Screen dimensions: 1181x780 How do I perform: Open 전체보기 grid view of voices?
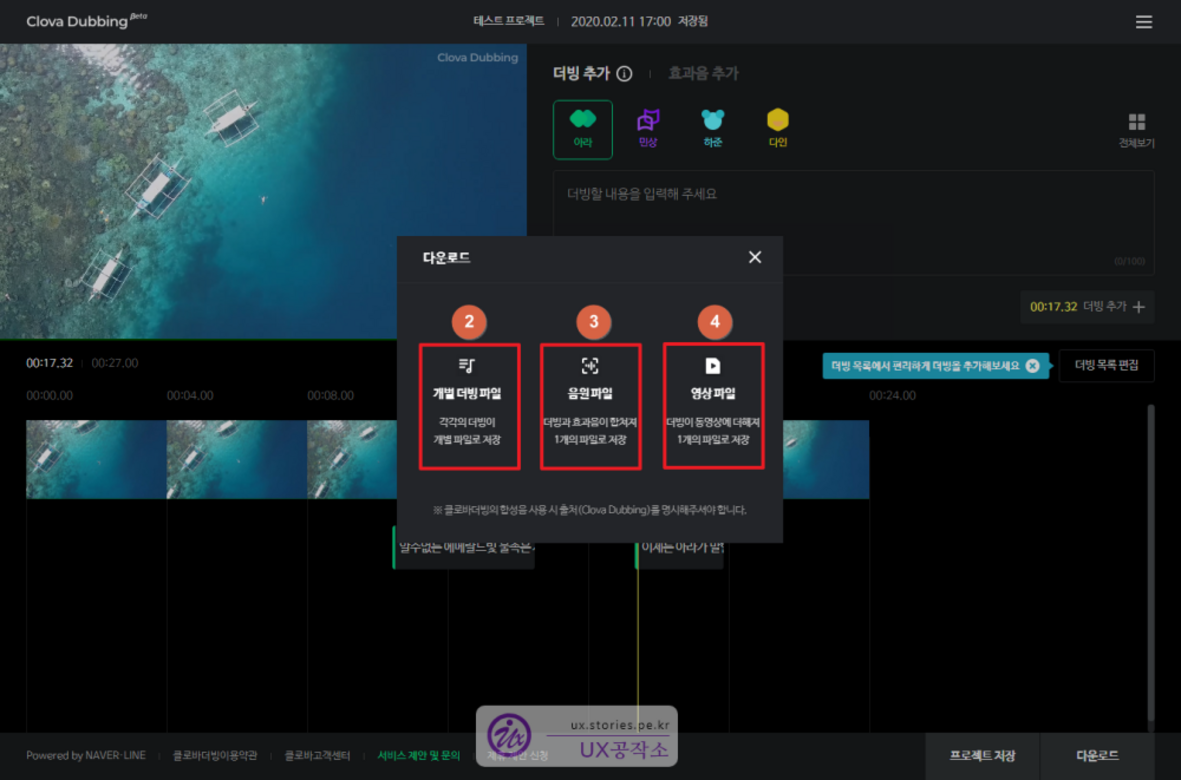[x=1136, y=130]
